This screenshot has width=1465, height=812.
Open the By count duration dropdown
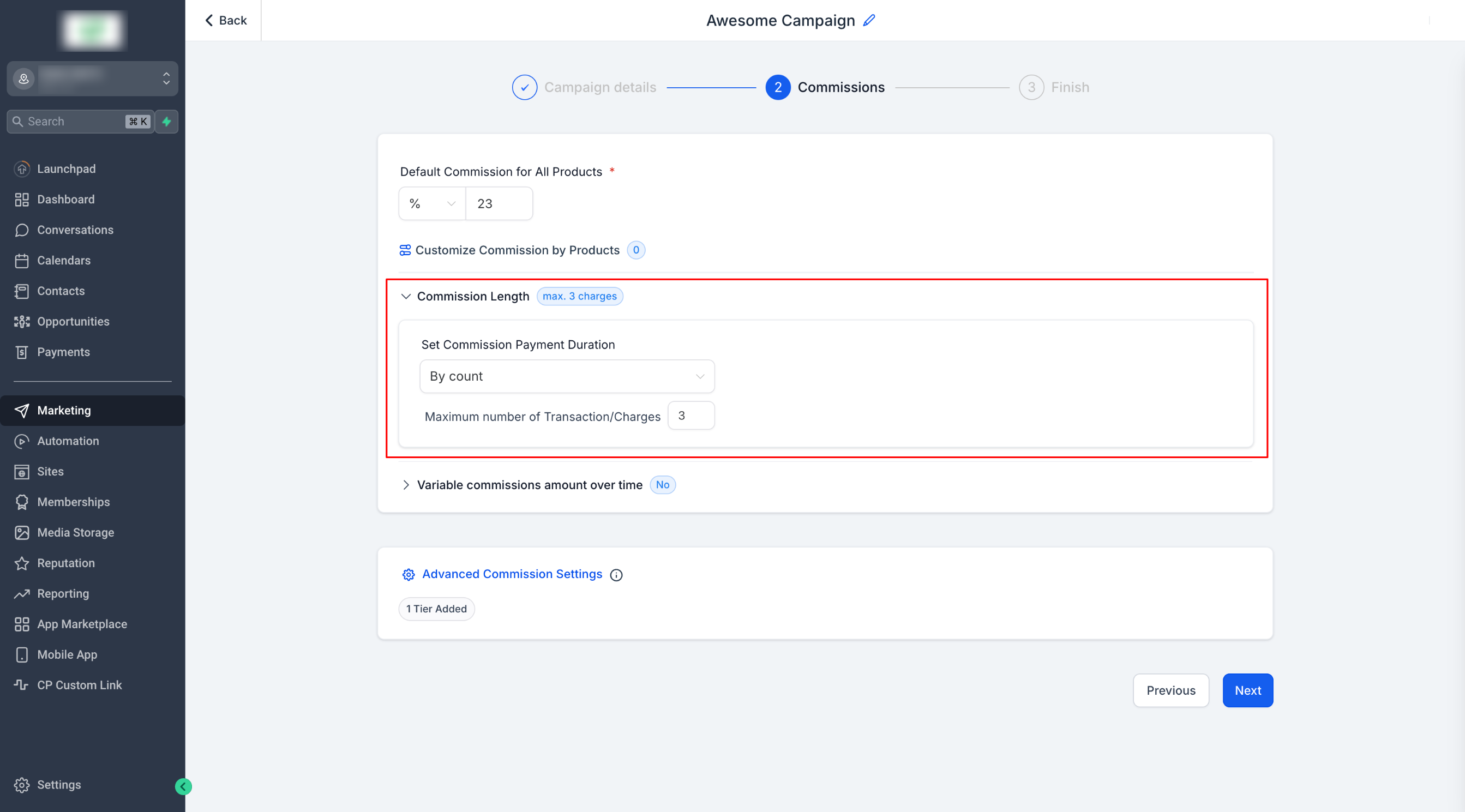pyautogui.click(x=567, y=376)
